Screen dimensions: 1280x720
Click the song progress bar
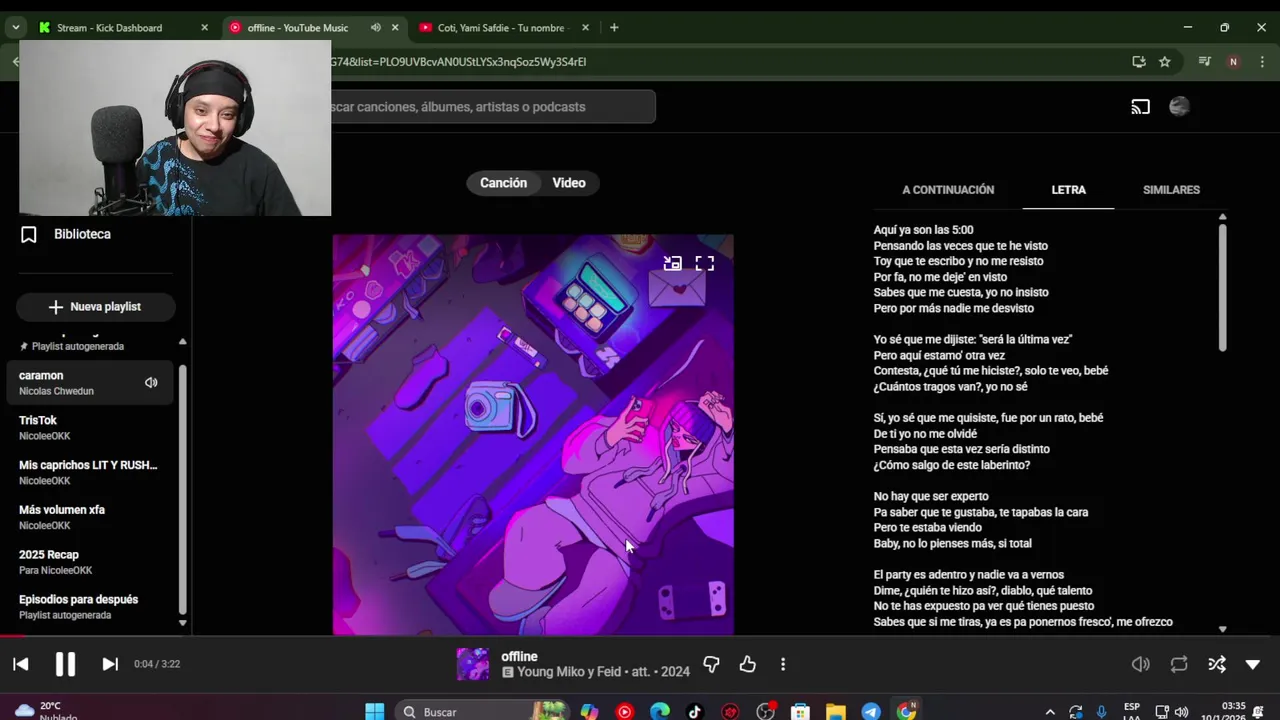[x=640, y=636]
